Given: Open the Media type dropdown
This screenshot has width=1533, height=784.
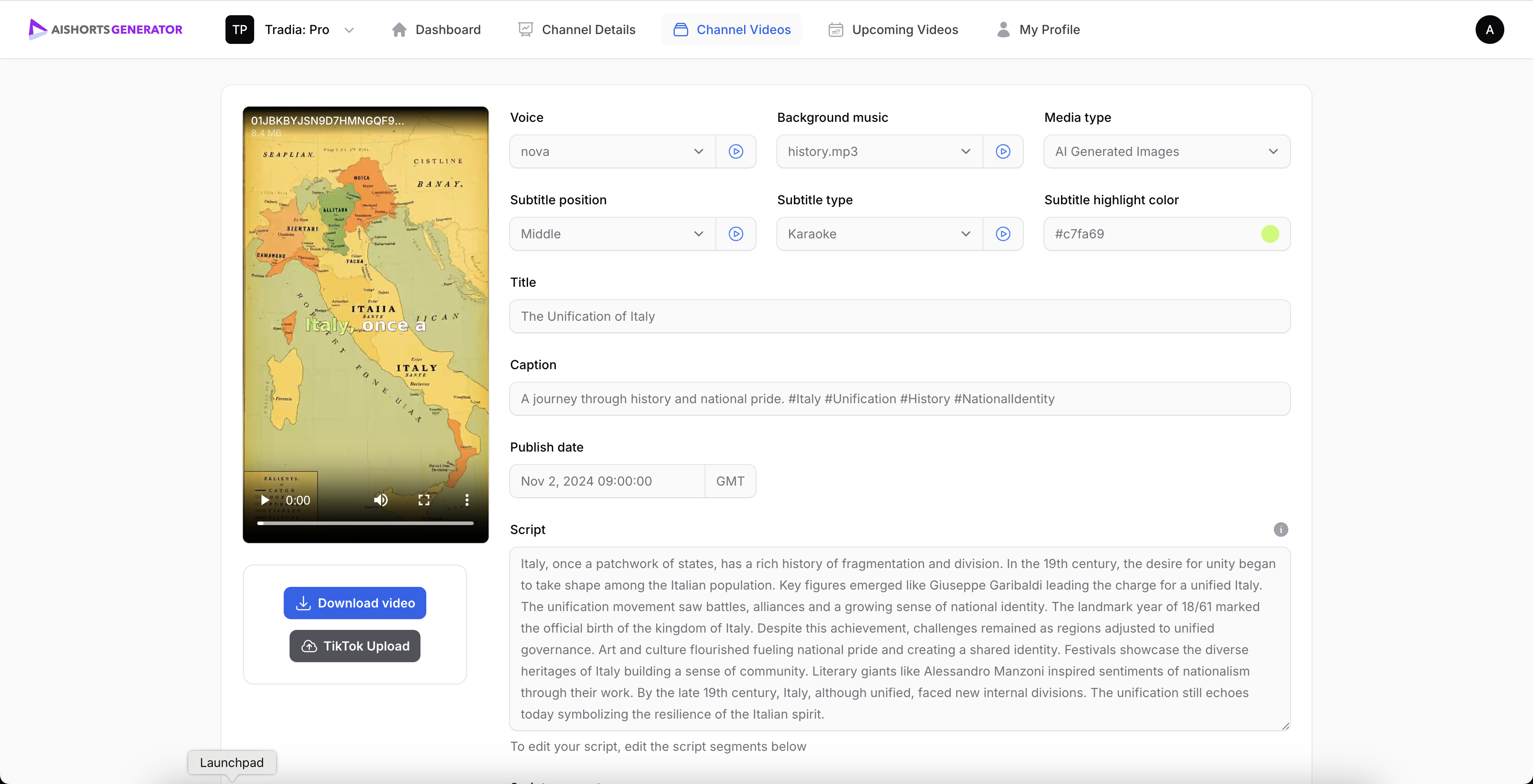Looking at the screenshot, I should (1166, 152).
